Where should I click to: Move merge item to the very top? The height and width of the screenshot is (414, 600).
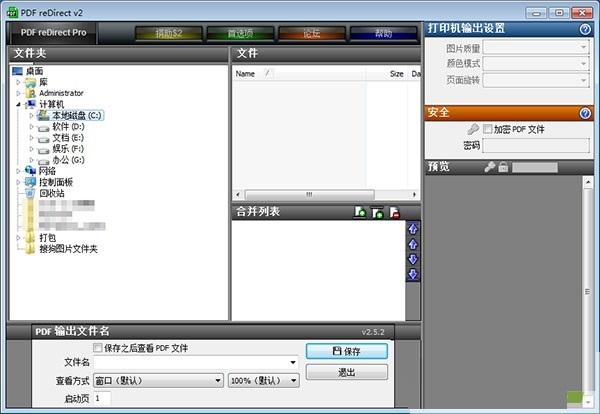(x=413, y=229)
